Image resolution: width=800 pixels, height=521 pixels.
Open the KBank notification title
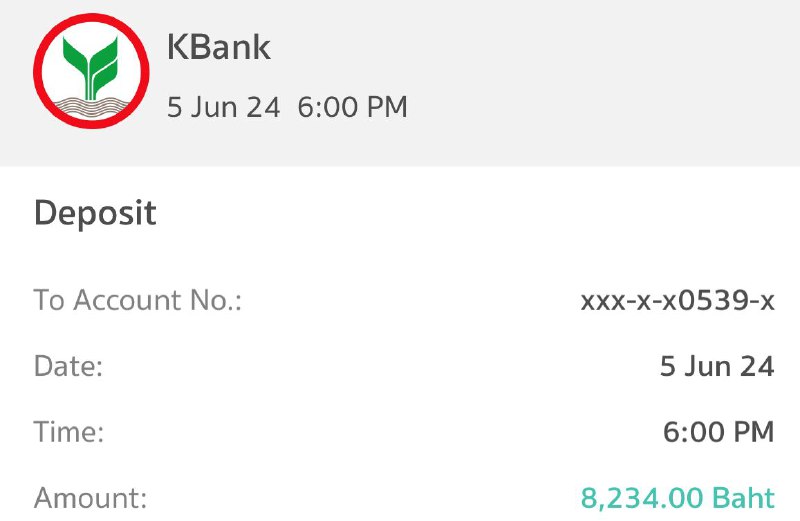218,47
